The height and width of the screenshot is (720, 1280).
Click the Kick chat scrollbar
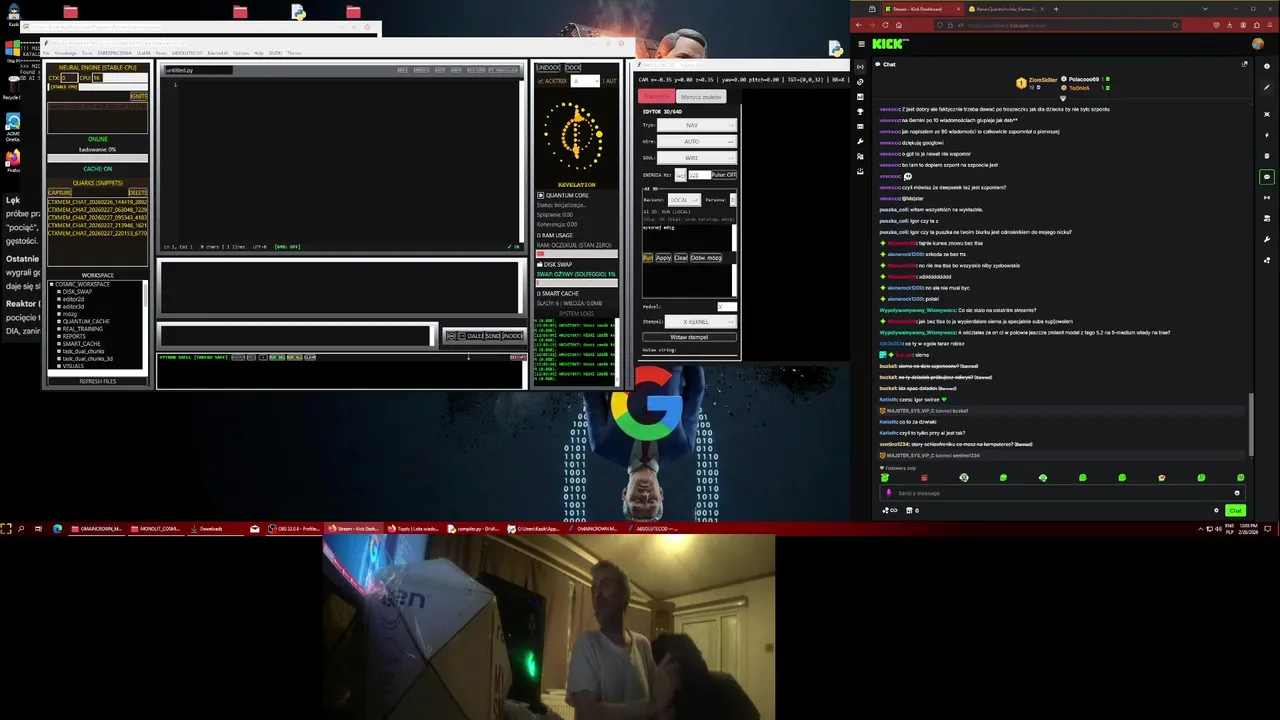(x=1251, y=425)
